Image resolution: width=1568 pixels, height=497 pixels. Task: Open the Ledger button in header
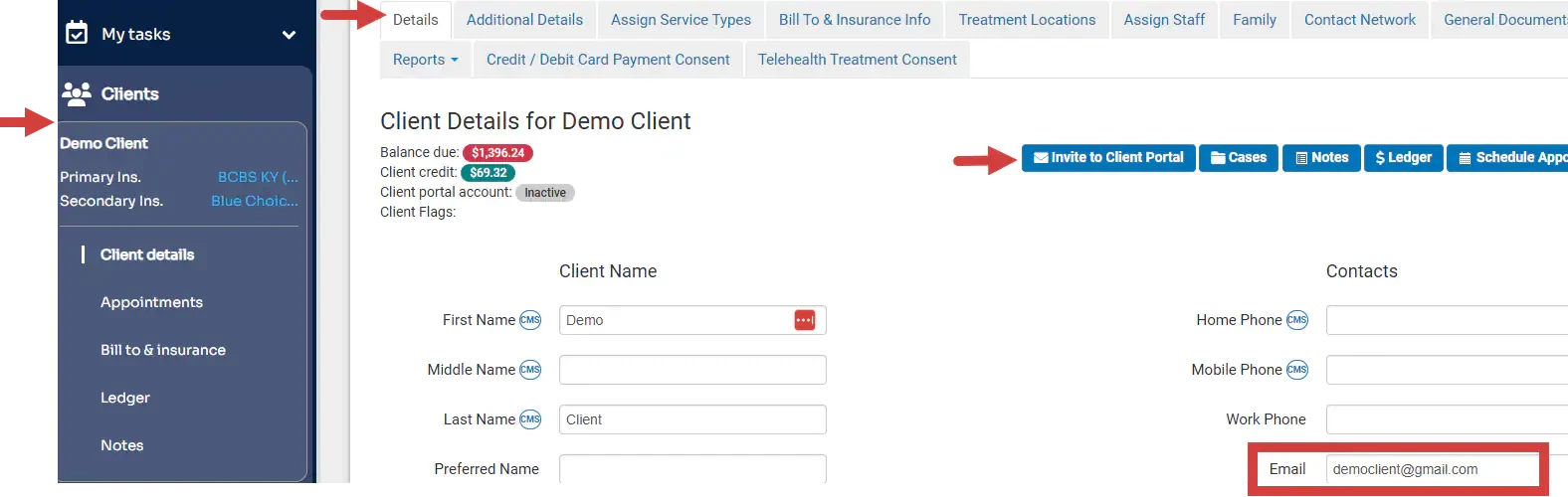tap(1403, 158)
